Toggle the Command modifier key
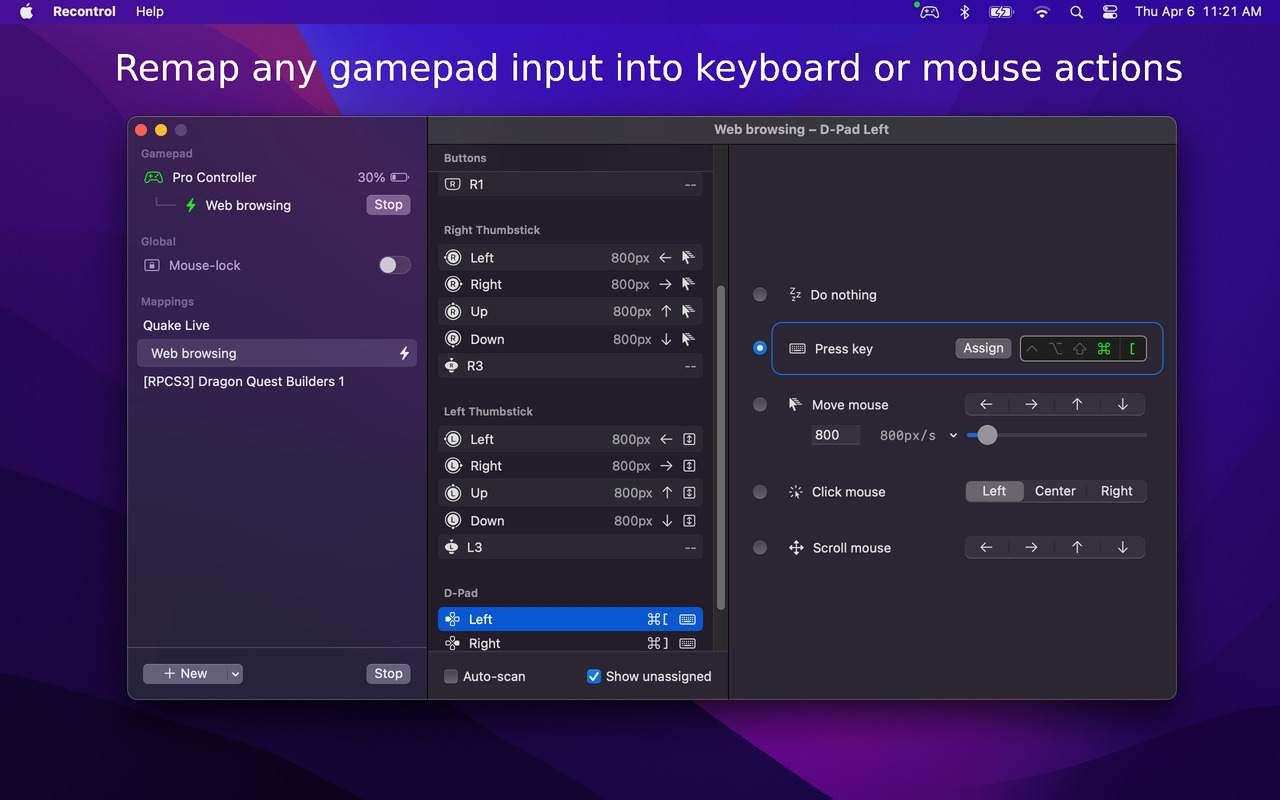Viewport: 1280px width, 800px height. click(1104, 349)
